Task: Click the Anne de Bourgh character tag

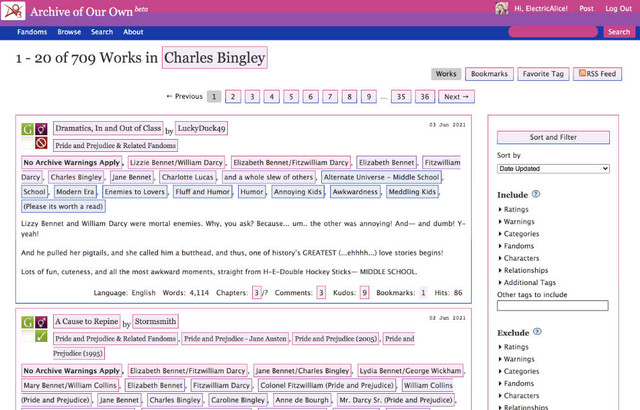Action: point(302,400)
